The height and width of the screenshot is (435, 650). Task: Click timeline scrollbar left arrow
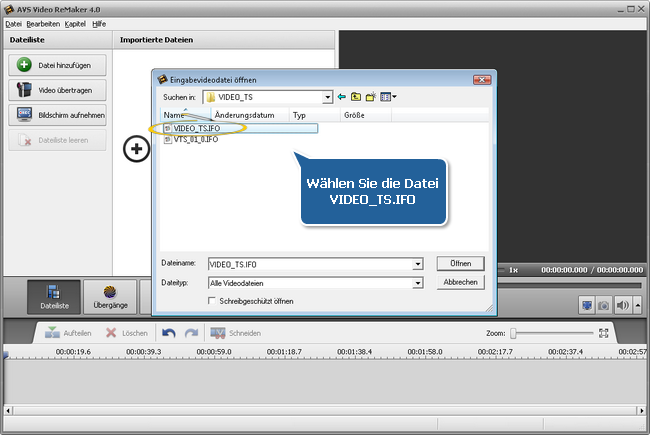pos(8,411)
